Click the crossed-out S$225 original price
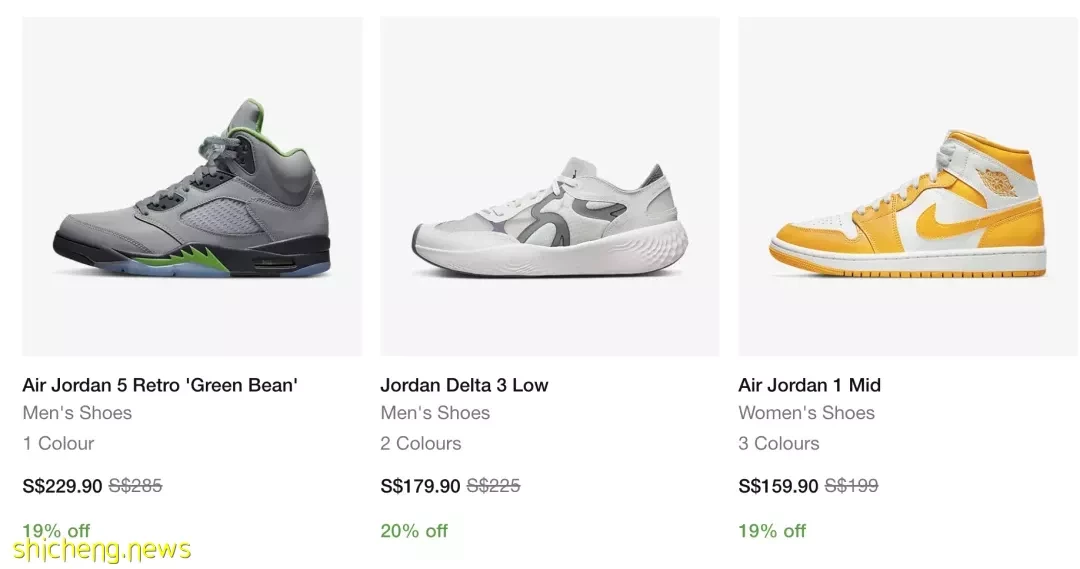This screenshot has height=569, width=1080. pyautogui.click(x=494, y=486)
